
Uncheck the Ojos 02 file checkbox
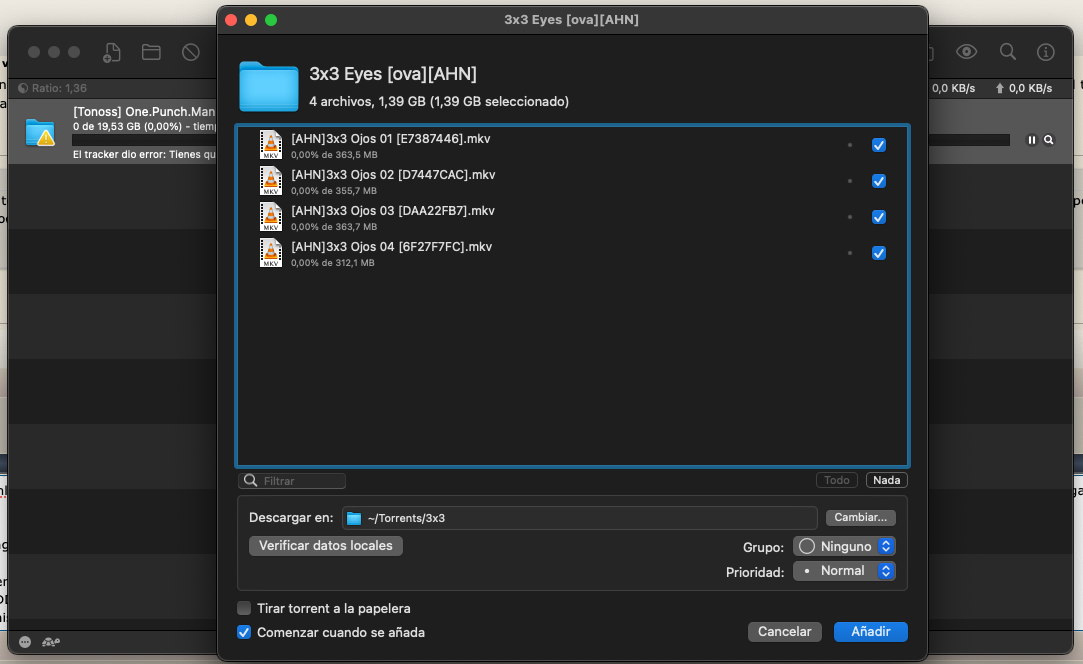(879, 181)
